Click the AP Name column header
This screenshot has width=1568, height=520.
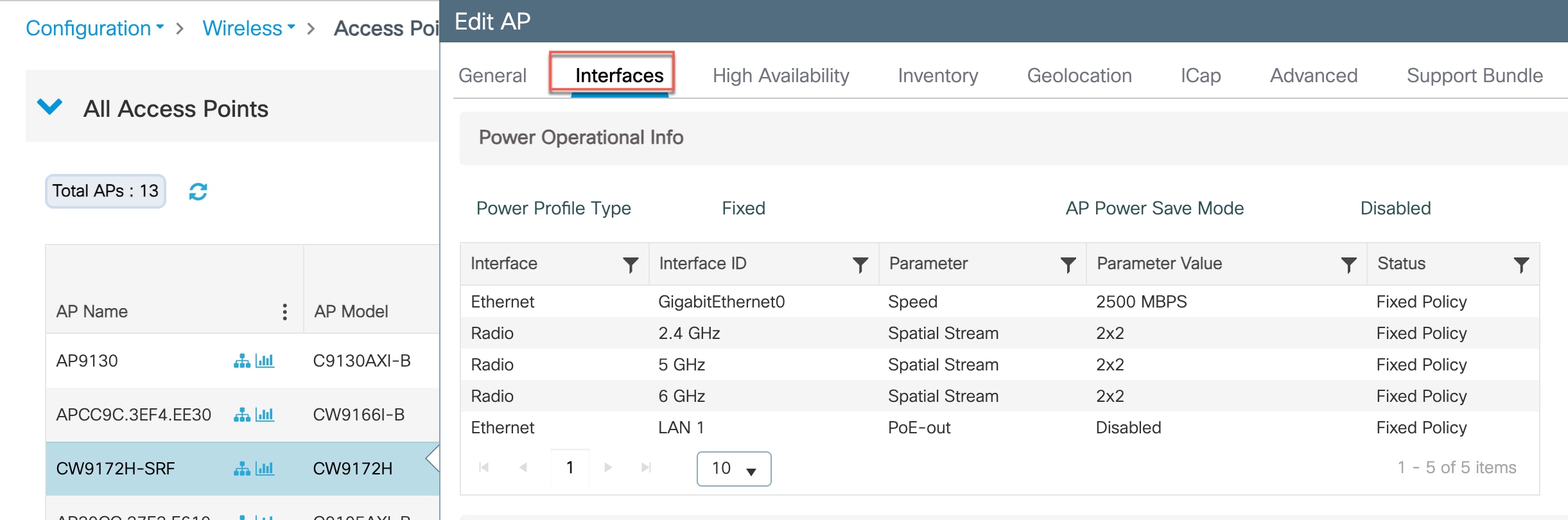click(x=92, y=311)
